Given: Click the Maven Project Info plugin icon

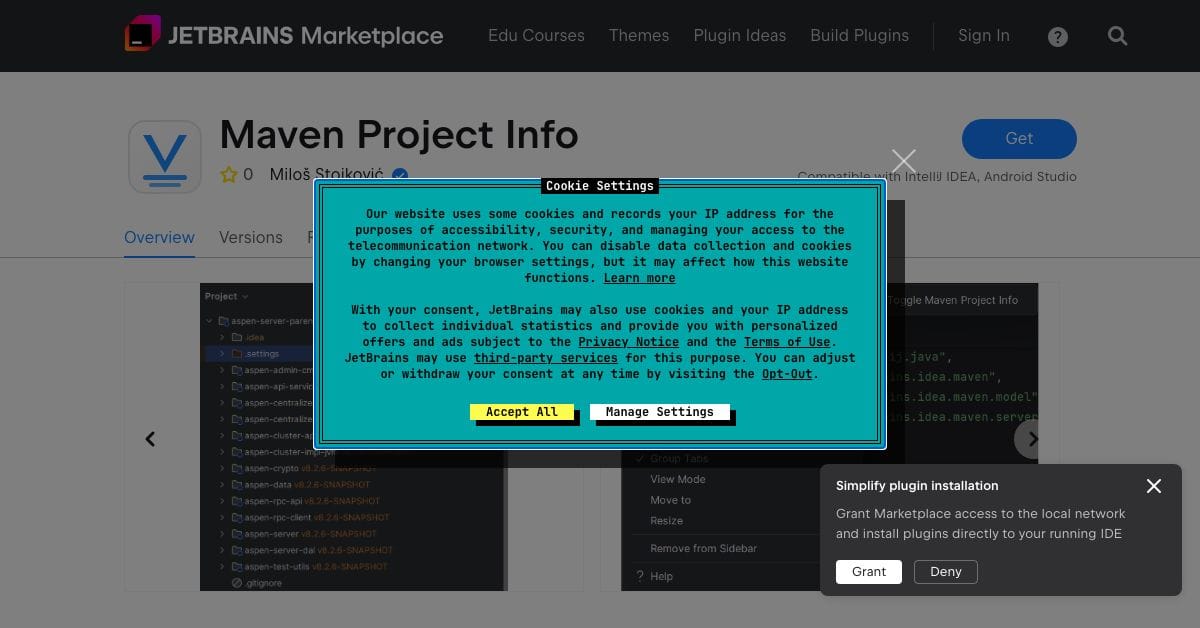Looking at the screenshot, I should point(165,157).
